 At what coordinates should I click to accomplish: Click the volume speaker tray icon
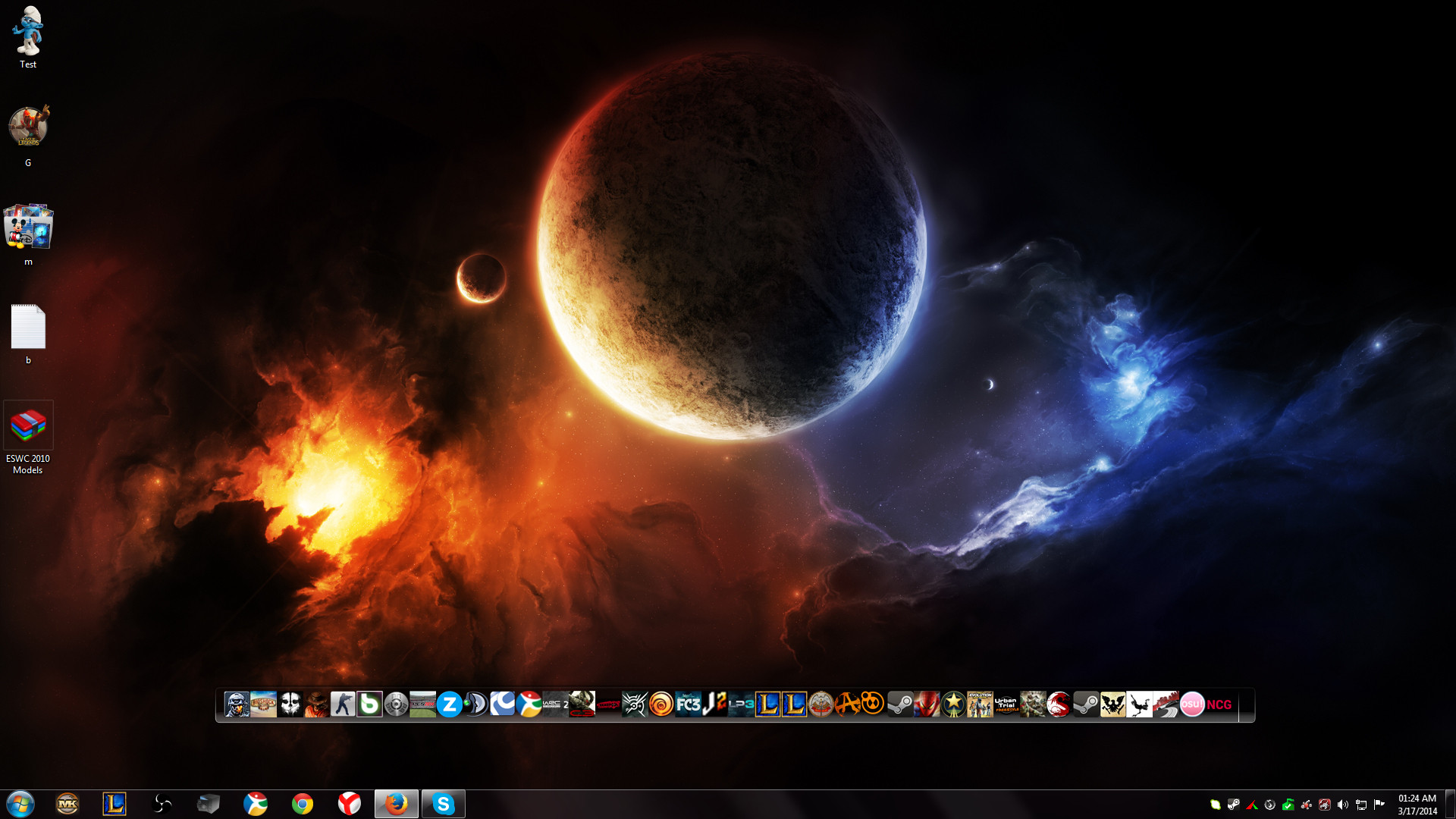tap(1342, 805)
